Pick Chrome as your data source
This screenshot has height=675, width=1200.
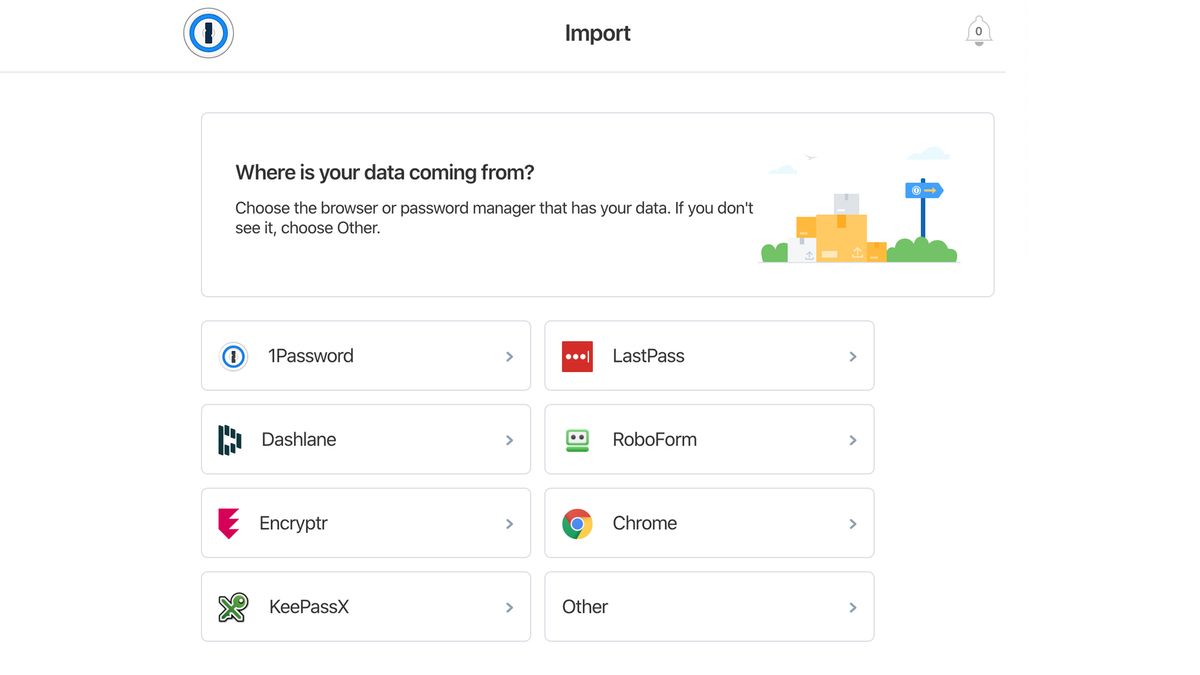point(708,523)
